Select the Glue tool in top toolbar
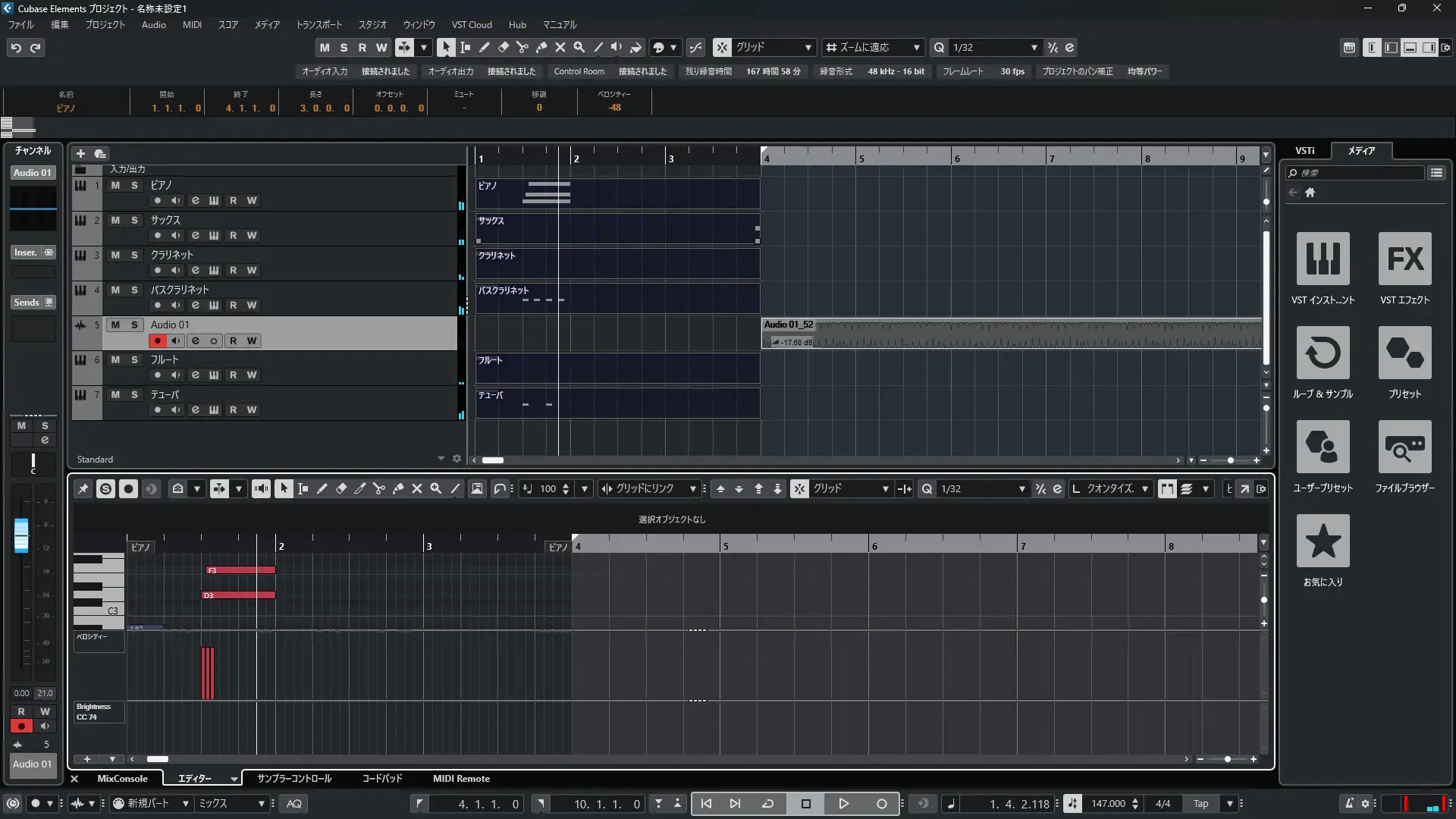This screenshot has width=1456, height=819. click(541, 47)
